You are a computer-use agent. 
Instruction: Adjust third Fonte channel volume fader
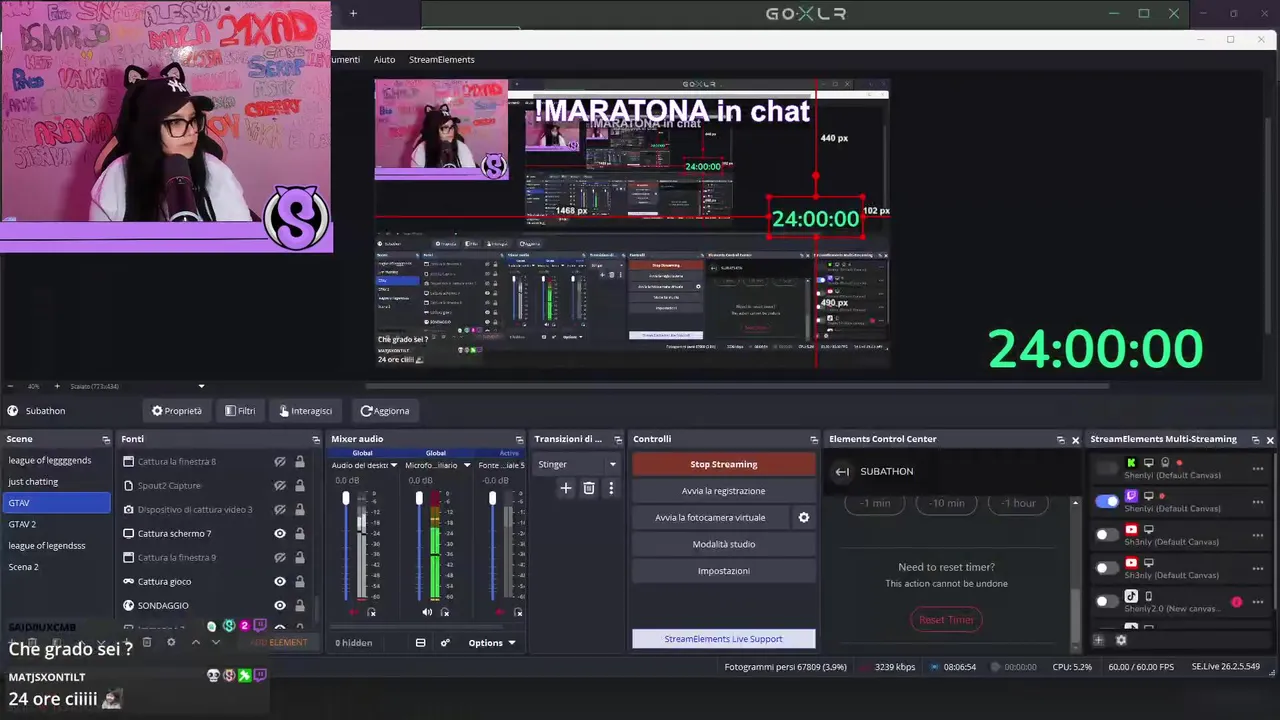tap(492, 498)
